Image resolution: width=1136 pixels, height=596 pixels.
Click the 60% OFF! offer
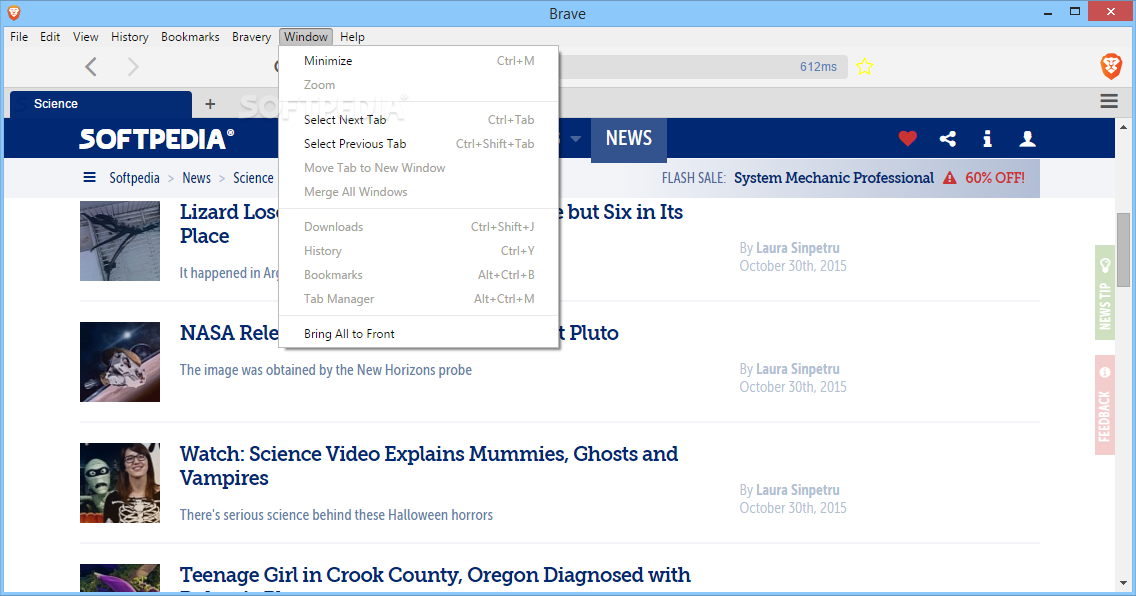[995, 178]
